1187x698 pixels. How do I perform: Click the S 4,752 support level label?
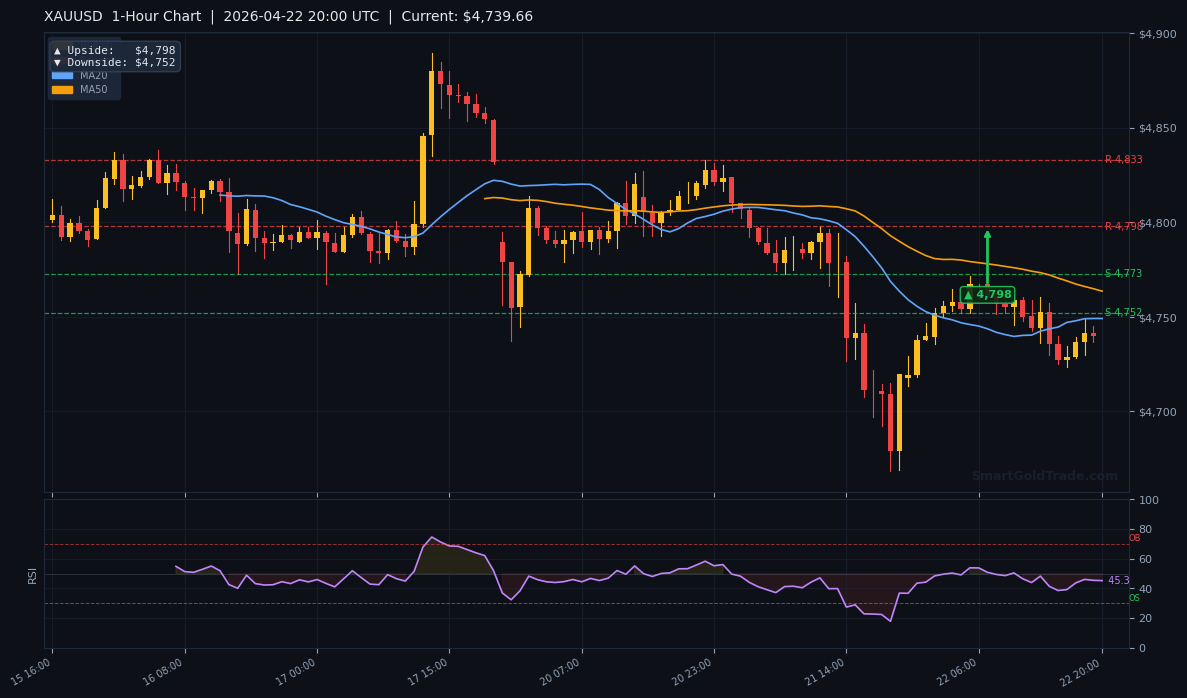[x=1125, y=311]
